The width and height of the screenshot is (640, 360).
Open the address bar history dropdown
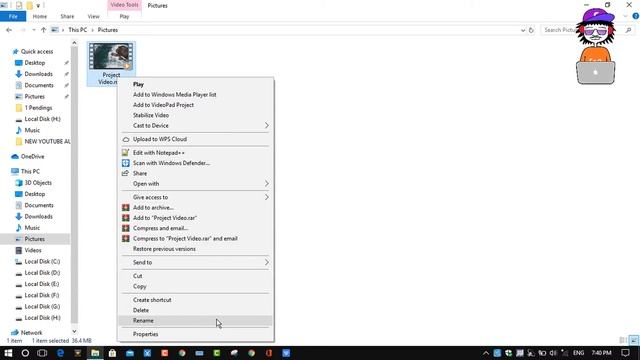(x=523, y=30)
